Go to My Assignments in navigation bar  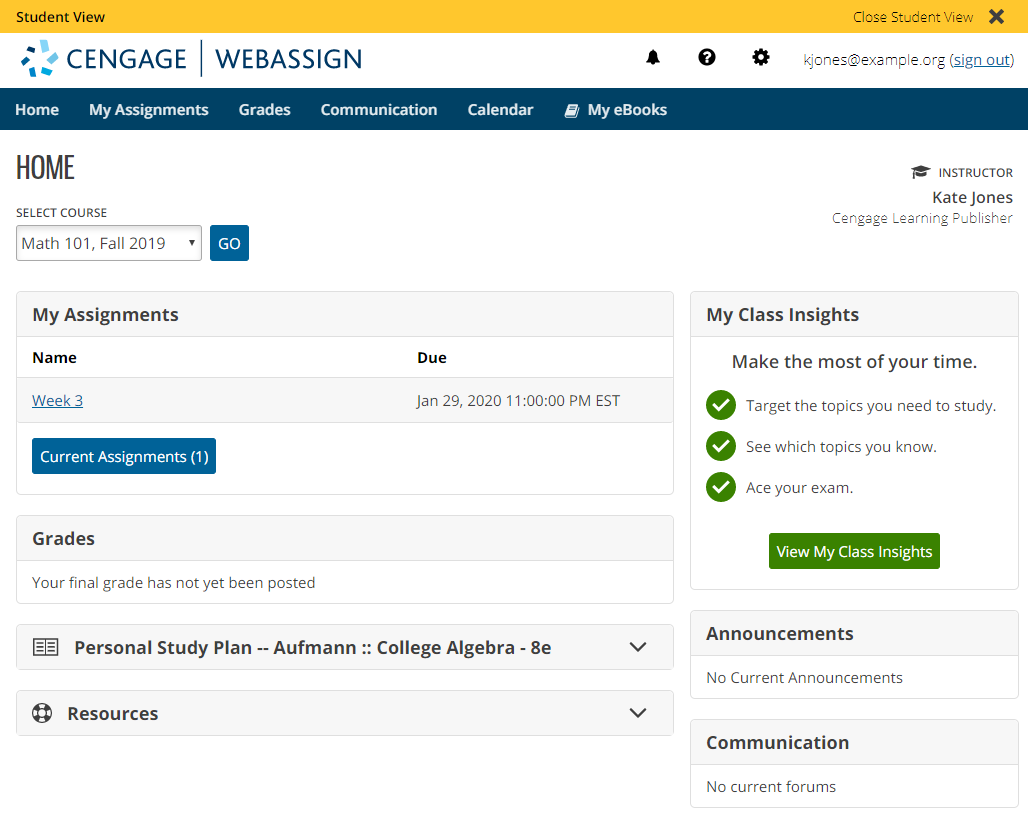click(x=149, y=110)
